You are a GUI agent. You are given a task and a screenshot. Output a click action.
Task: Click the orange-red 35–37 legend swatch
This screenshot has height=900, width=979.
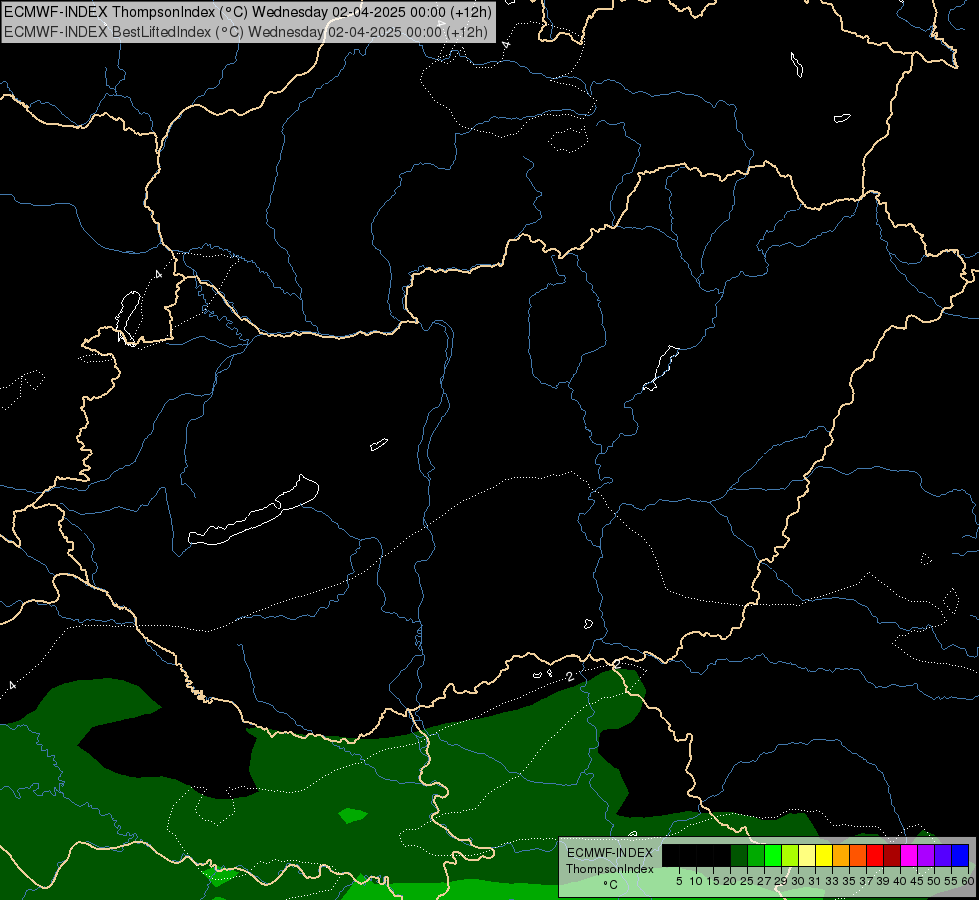(x=858, y=855)
